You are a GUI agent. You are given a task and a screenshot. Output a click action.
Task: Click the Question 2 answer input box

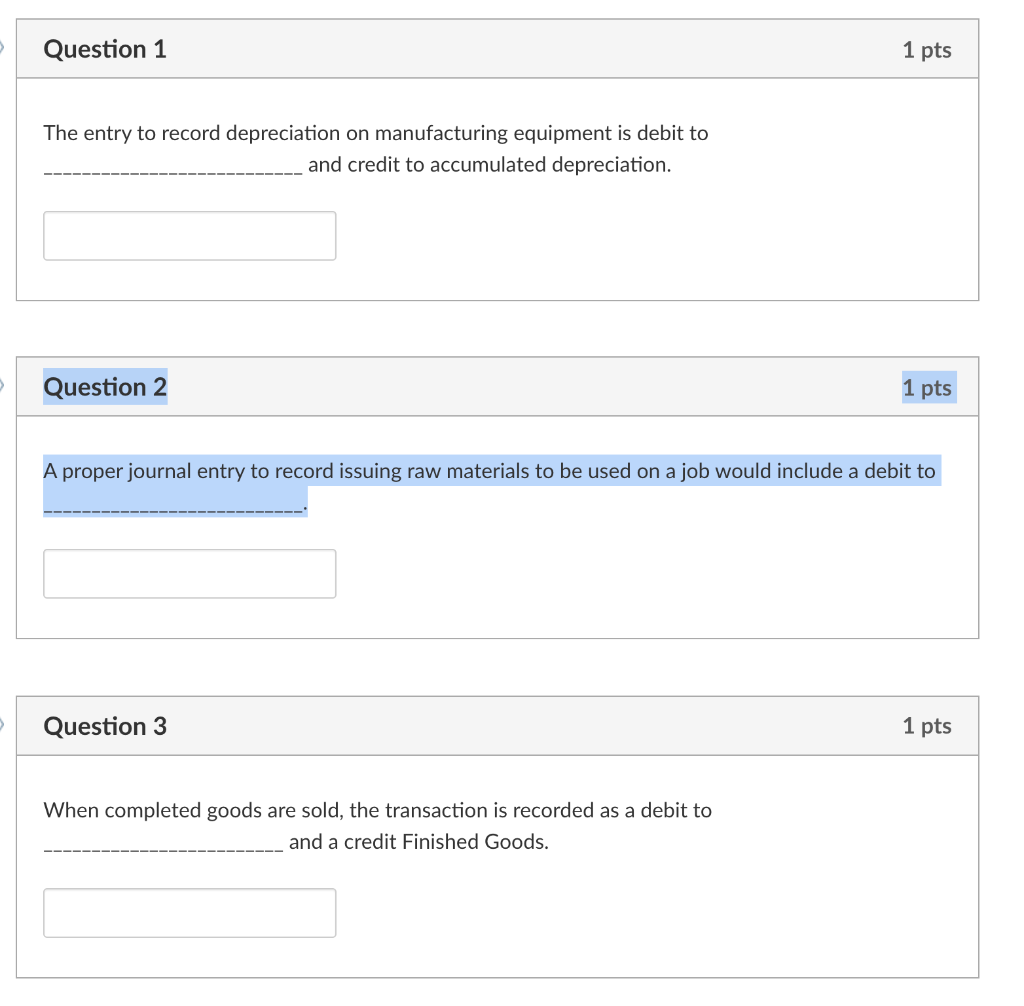(x=189, y=573)
